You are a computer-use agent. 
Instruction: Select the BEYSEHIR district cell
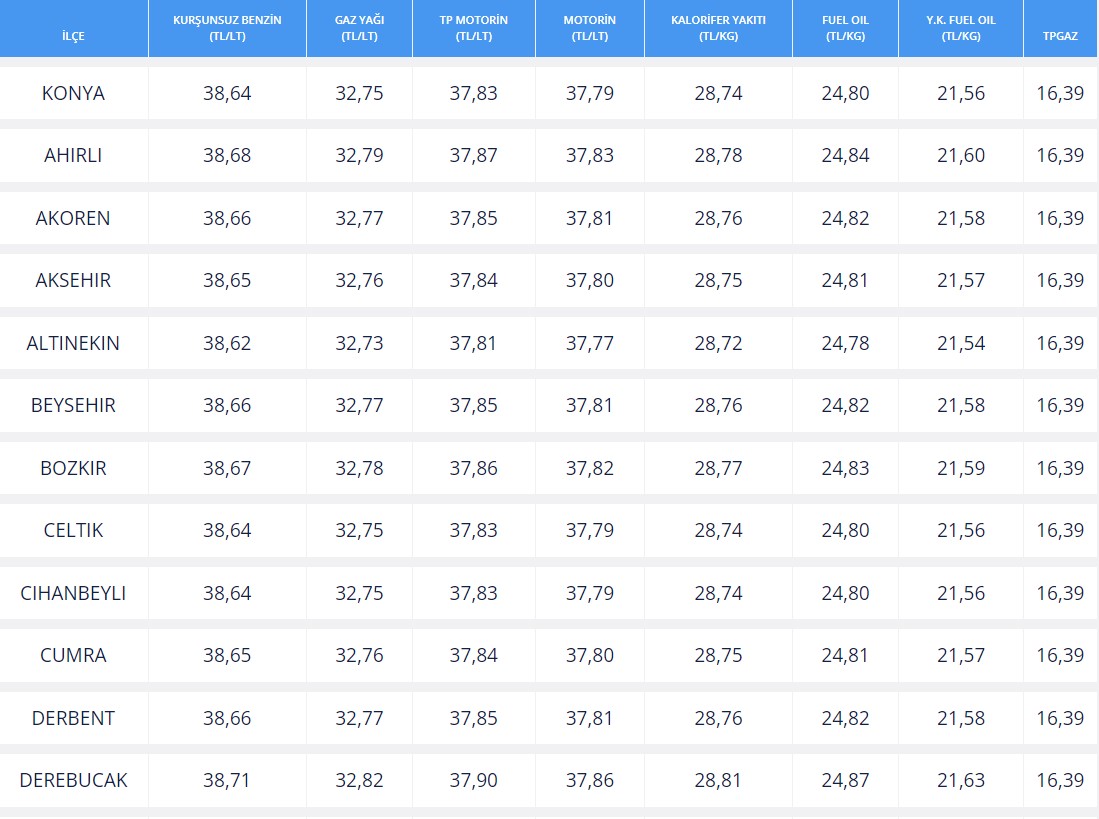coord(73,405)
